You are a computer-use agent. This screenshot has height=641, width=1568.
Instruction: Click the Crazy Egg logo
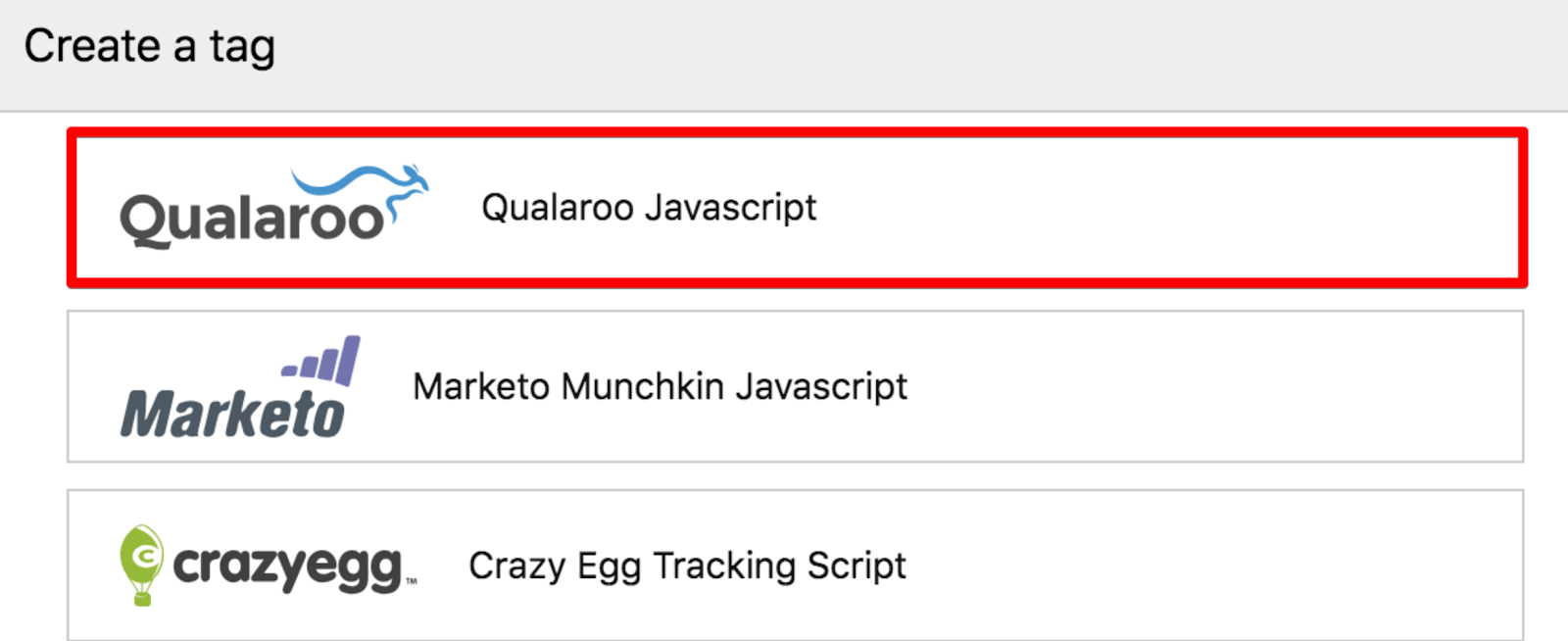coord(267,566)
